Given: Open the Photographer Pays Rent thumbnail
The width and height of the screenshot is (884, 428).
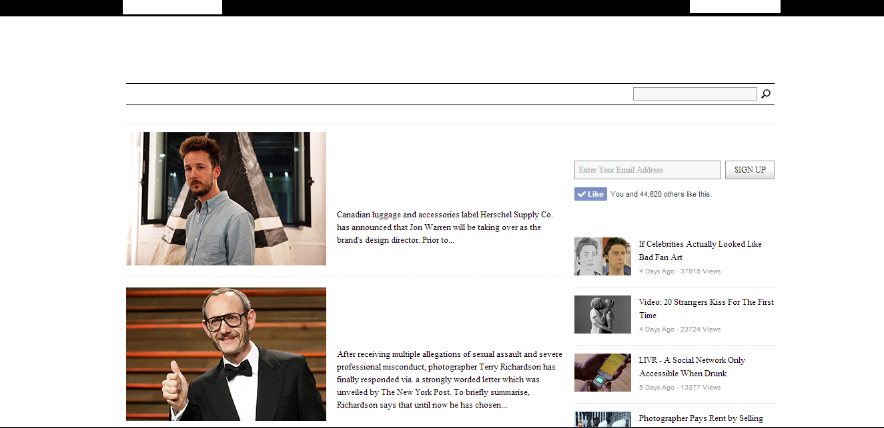Looking at the screenshot, I should coord(602,419).
